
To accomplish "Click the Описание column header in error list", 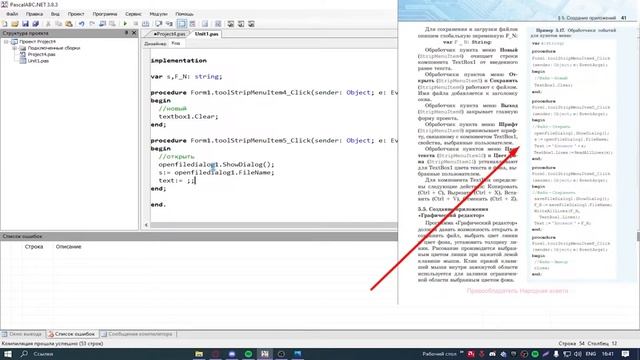I will point(69,247).
